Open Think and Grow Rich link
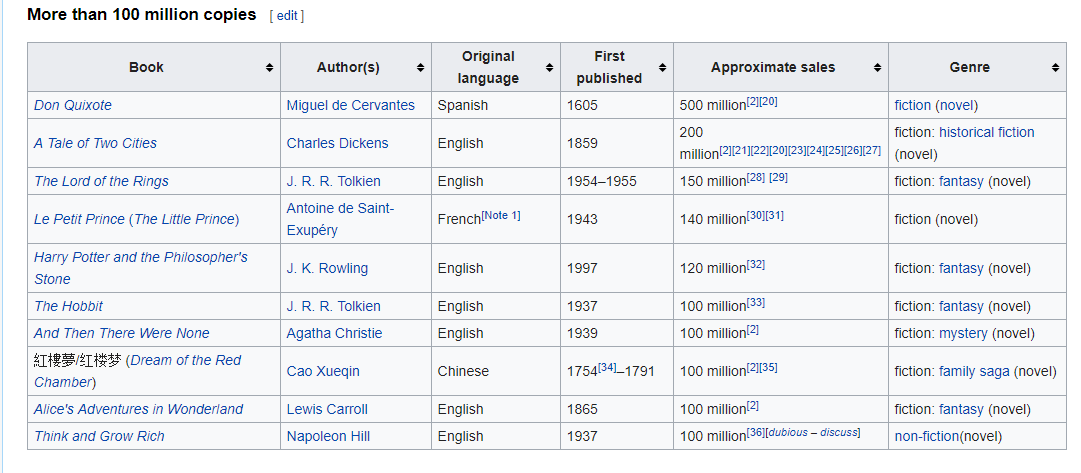The image size is (1081, 473). (x=99, y=436)
